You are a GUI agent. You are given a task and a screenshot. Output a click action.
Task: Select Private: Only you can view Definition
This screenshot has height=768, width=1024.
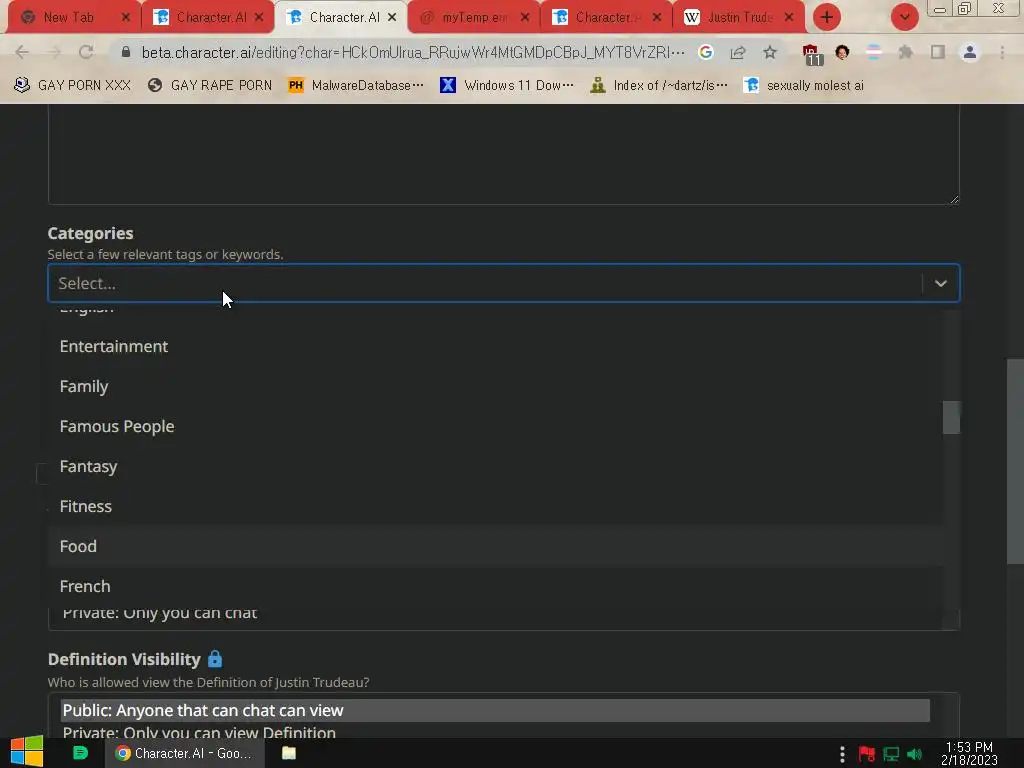coord(495,732)
